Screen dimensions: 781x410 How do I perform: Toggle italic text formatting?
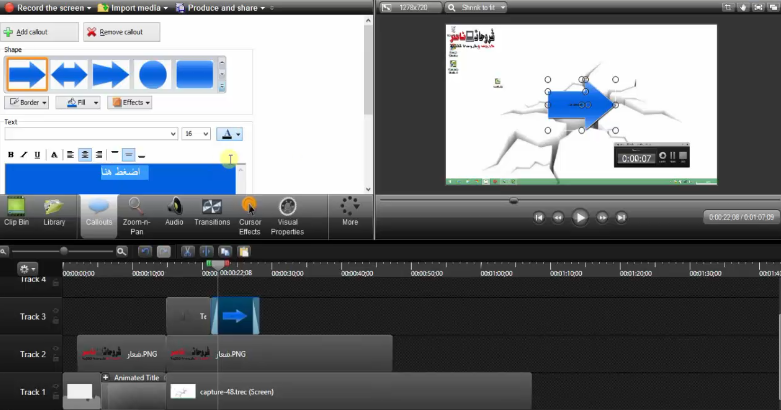[x=23, y=155]
